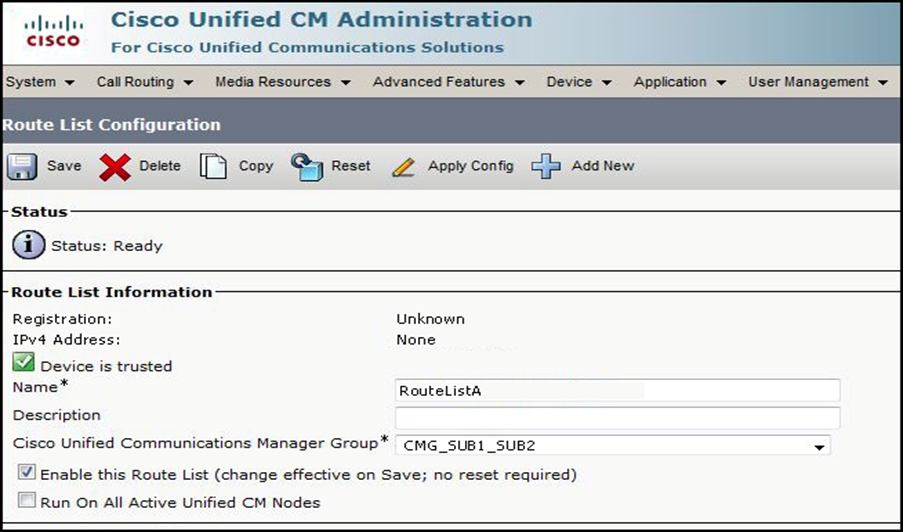This screenshot has width=903, height=532.
Task: Click the Cisco logo
Action: [x=53, y=31]
